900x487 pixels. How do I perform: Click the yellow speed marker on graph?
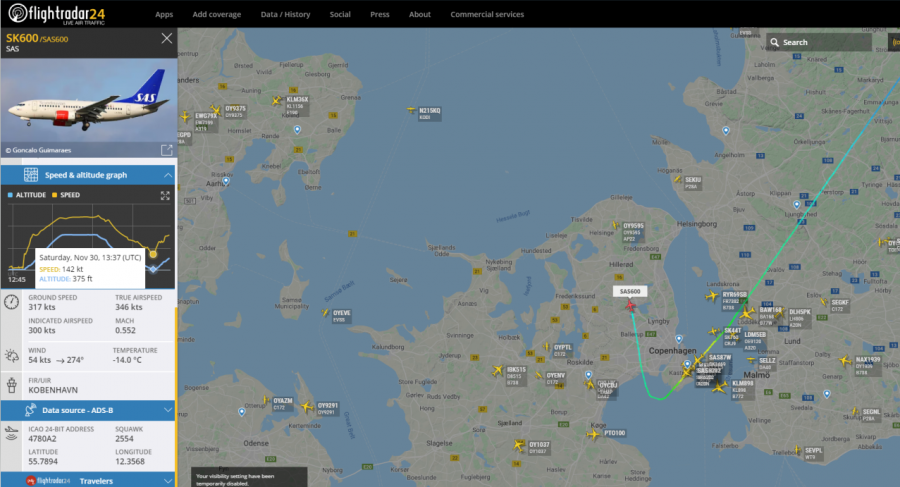click(x=153, y=254)
